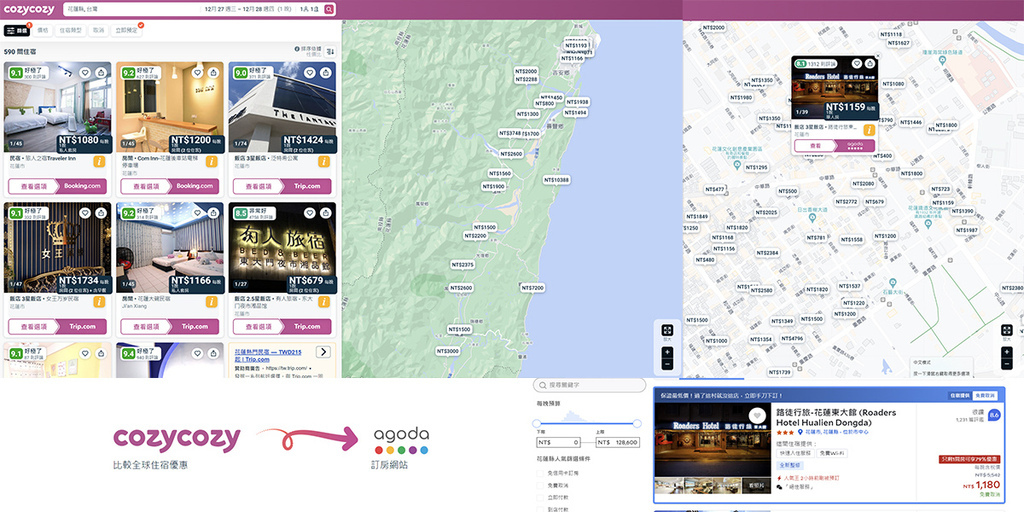
Task: Share the NT$1424 listing card
Action: 326,72
